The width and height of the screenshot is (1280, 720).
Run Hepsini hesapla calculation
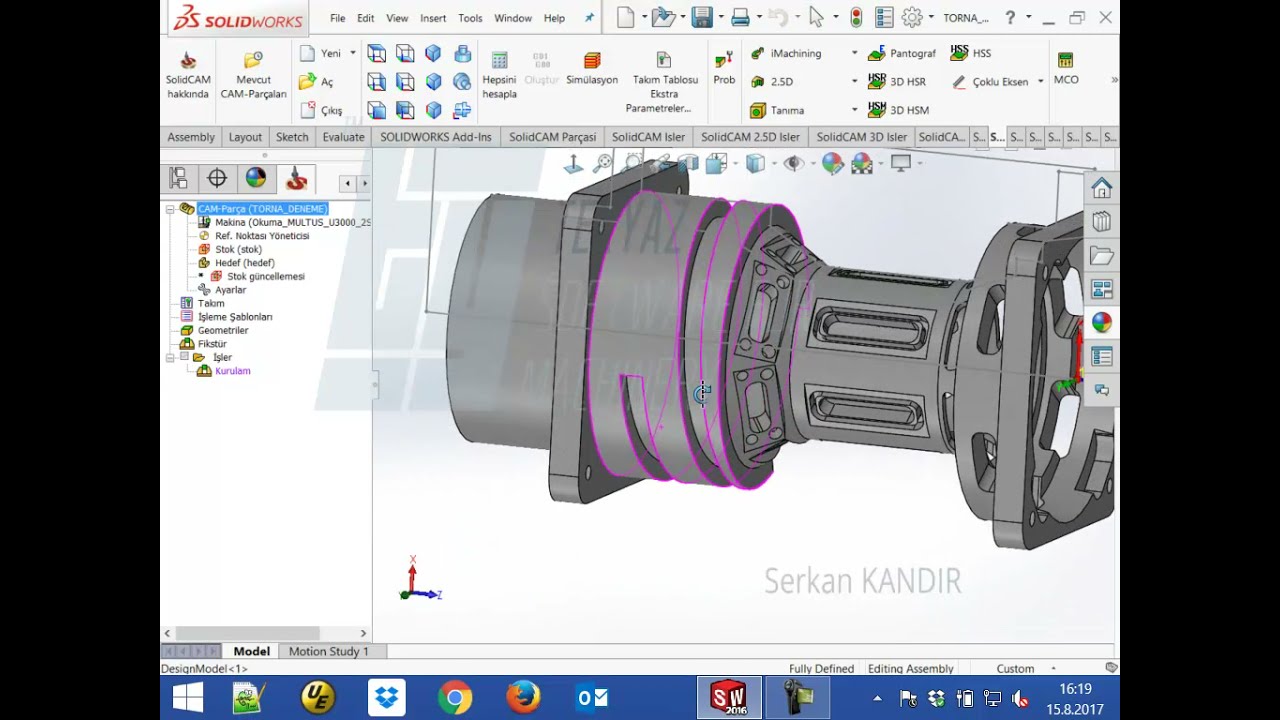(x=499, y=75)
